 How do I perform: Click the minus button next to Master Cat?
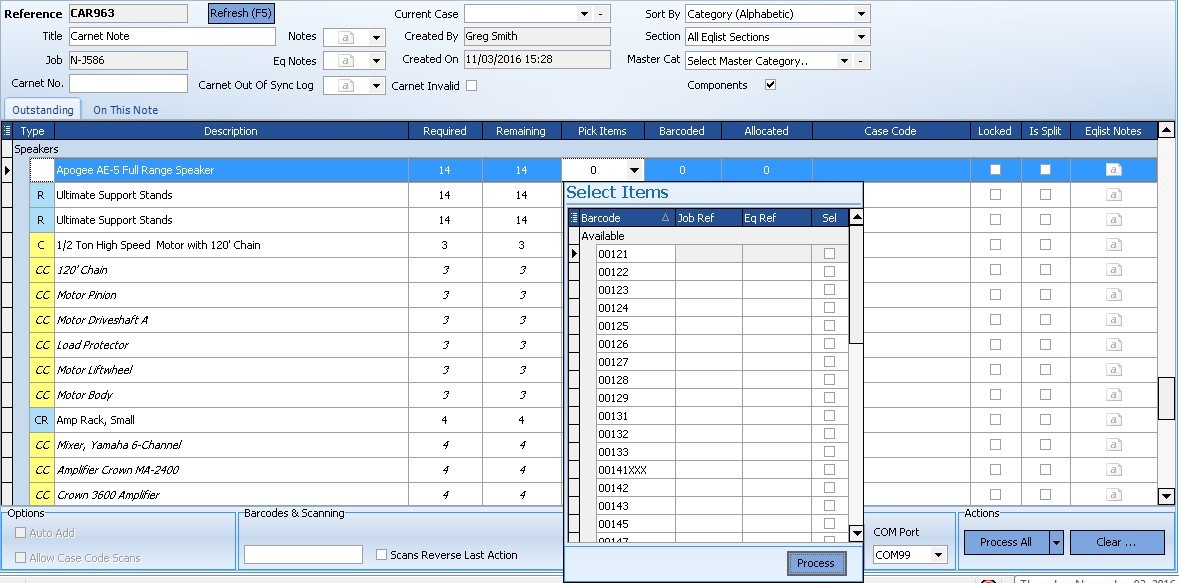pyautogui.click(x=861, y=61)
